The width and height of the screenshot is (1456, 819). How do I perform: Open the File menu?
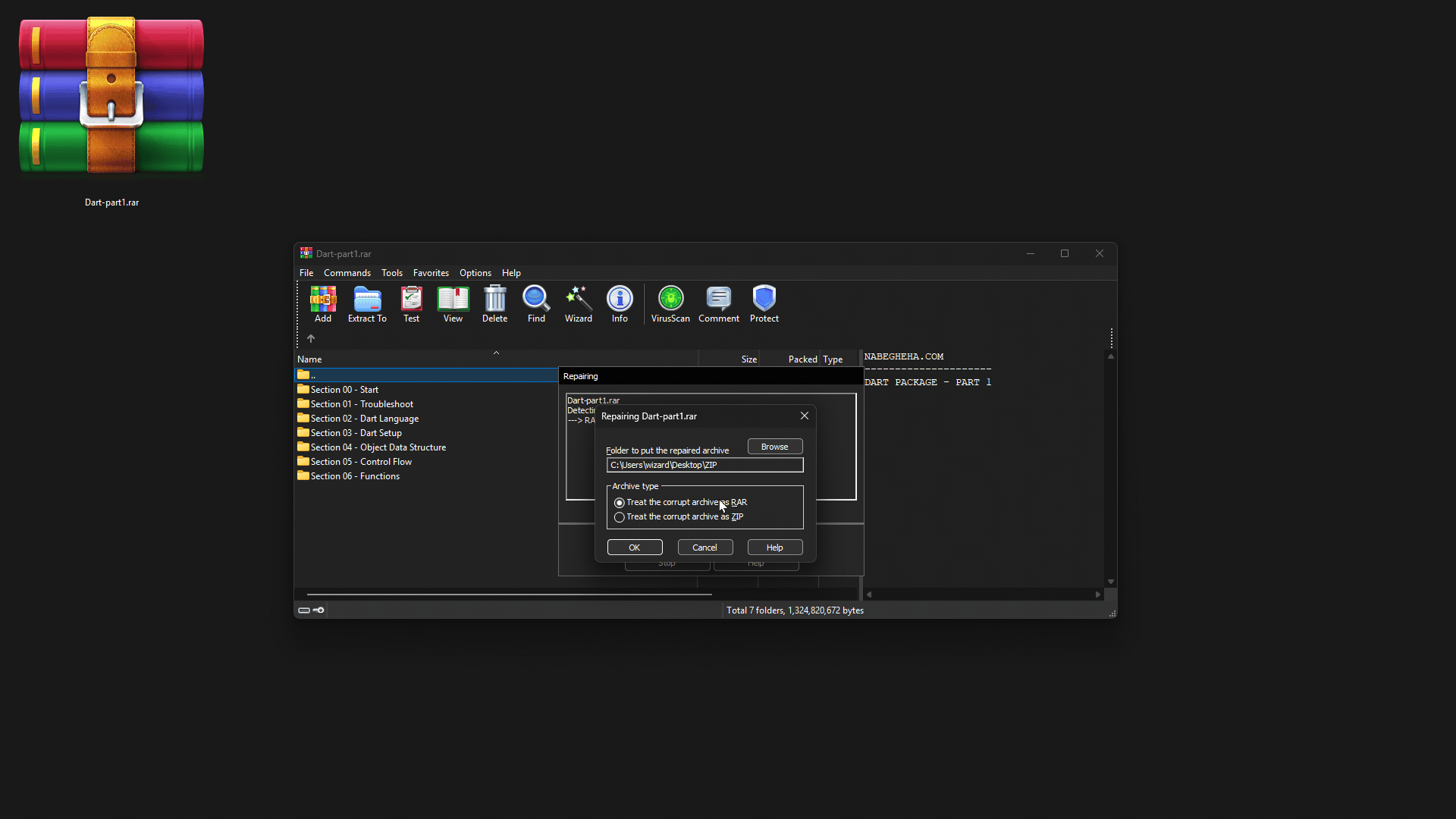[306, 273]
